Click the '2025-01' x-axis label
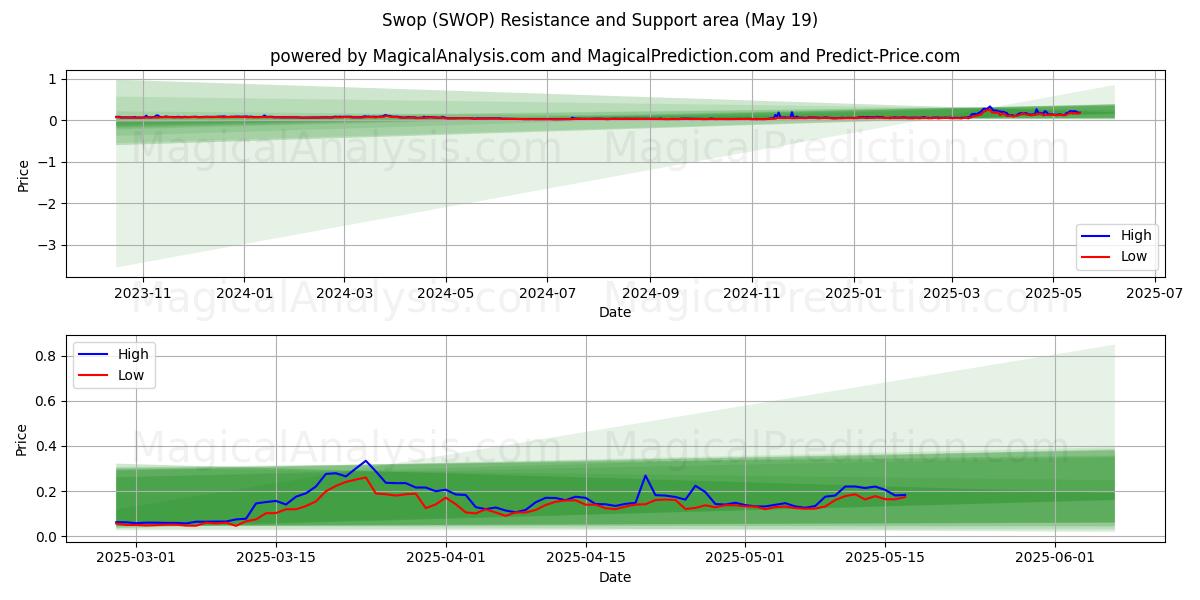The height and width of the screenshot is (600, 1200). [x=853, y=294]
